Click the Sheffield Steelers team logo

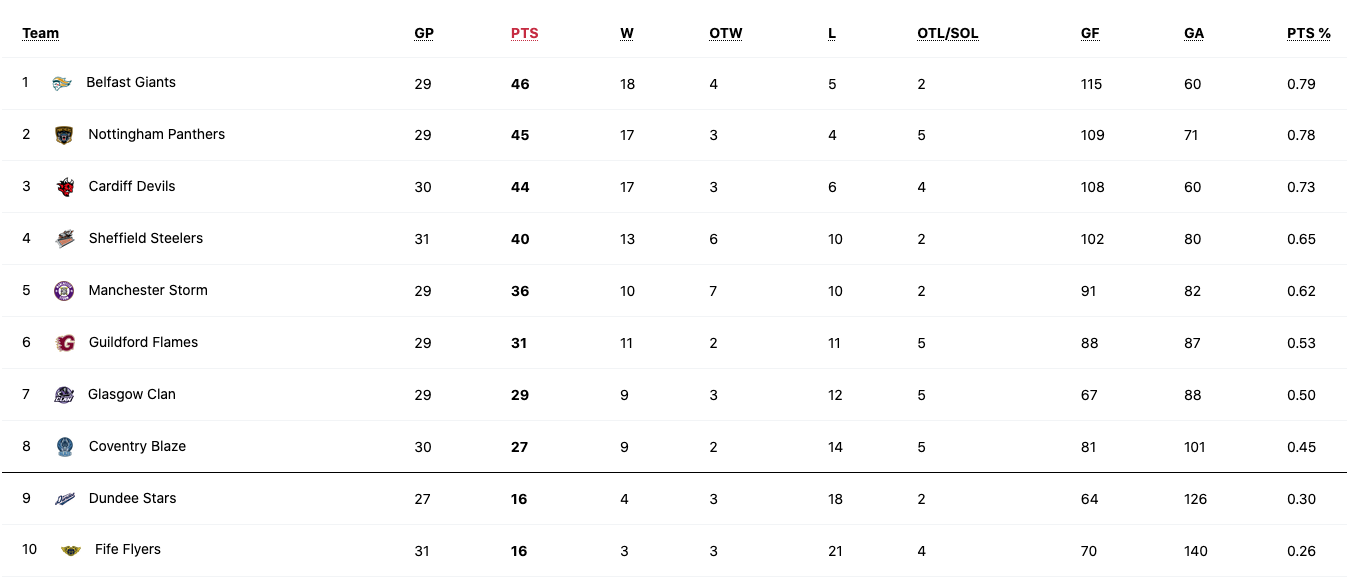pyautogui.click(x=64, y=239)
